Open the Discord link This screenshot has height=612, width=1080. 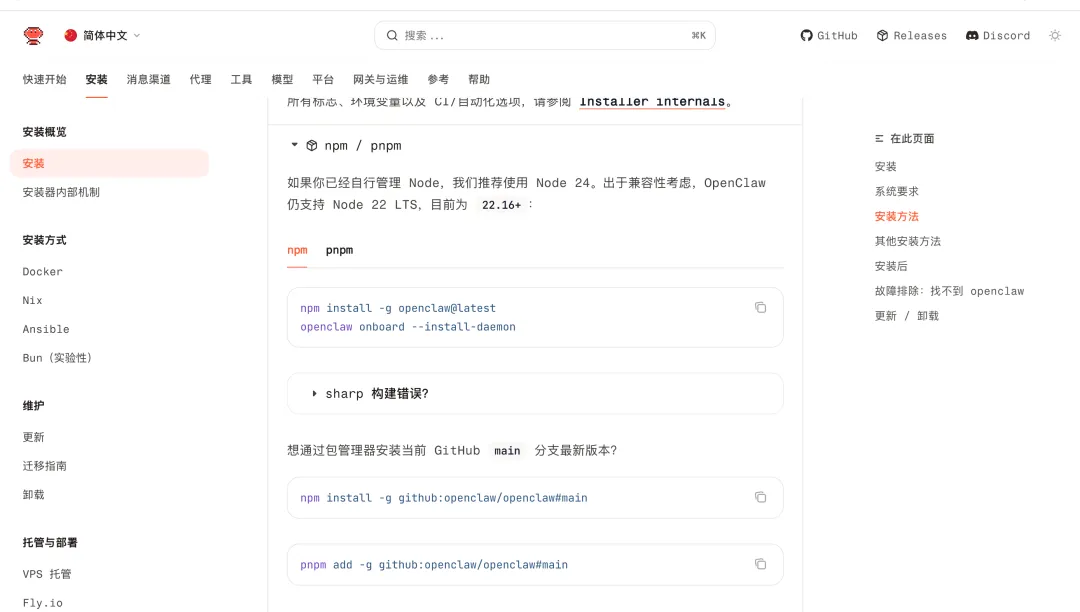(998, 35)
